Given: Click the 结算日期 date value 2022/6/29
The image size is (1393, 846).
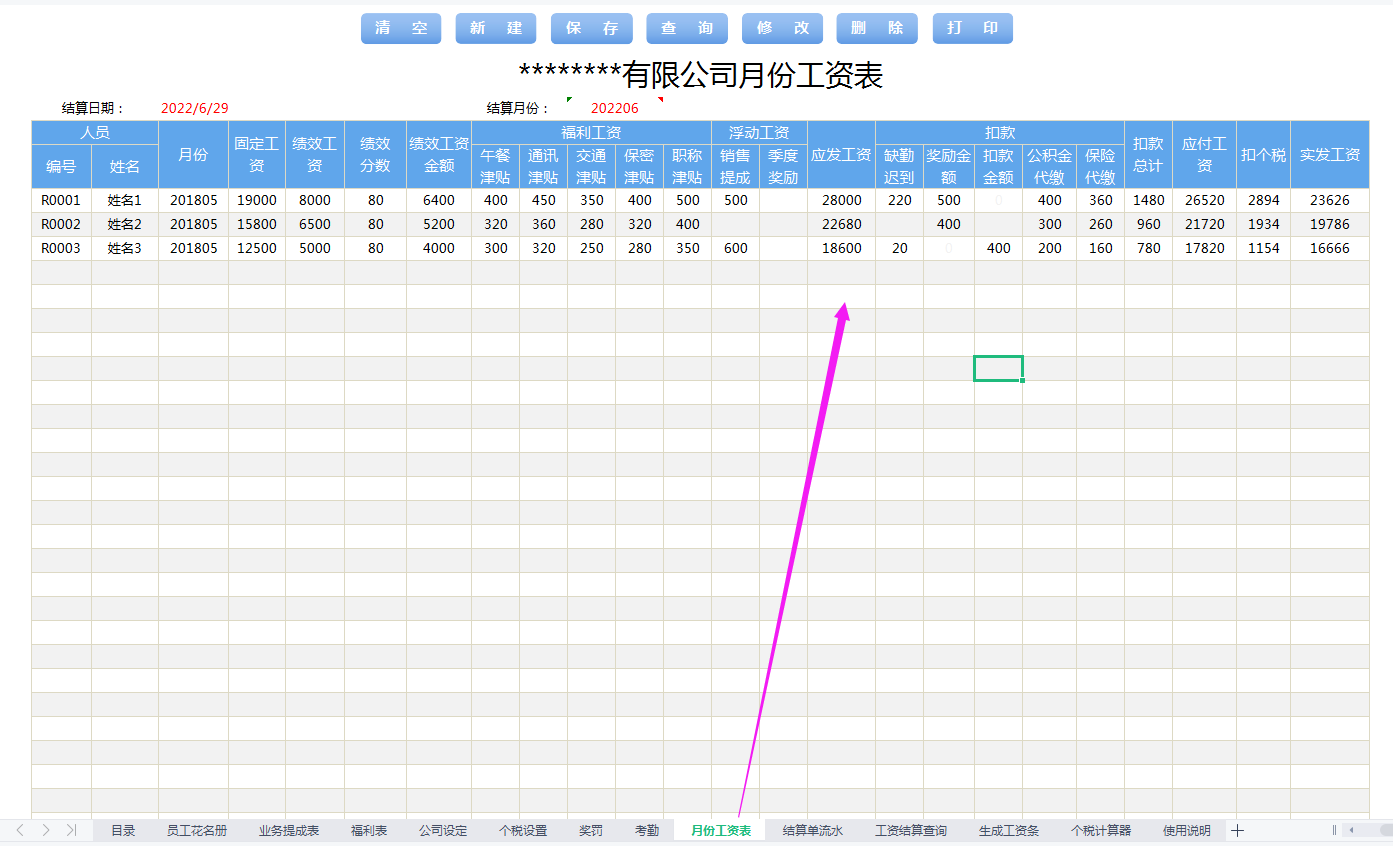Looking at the screenshot, I should click(x=194, y=108).
